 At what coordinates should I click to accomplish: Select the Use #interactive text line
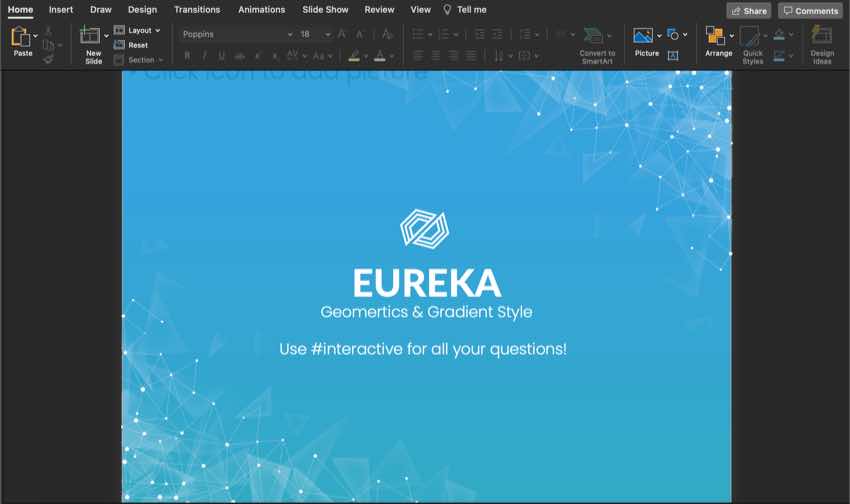pos(423,349)
